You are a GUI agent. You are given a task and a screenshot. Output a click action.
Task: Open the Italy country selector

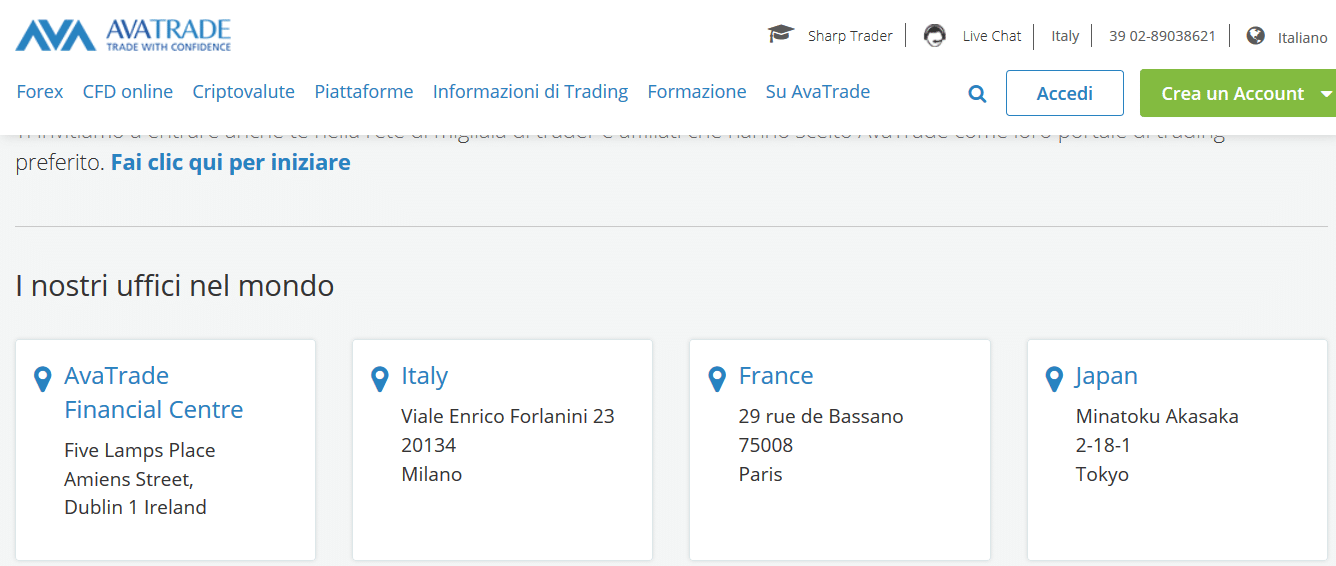(1065, 36)
